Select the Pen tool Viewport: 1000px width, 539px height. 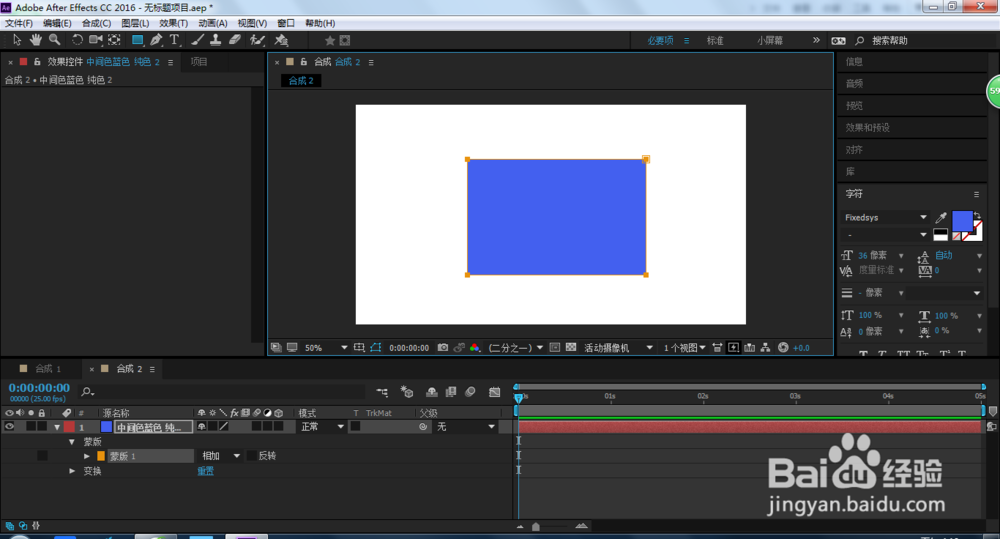coord(156,40)
